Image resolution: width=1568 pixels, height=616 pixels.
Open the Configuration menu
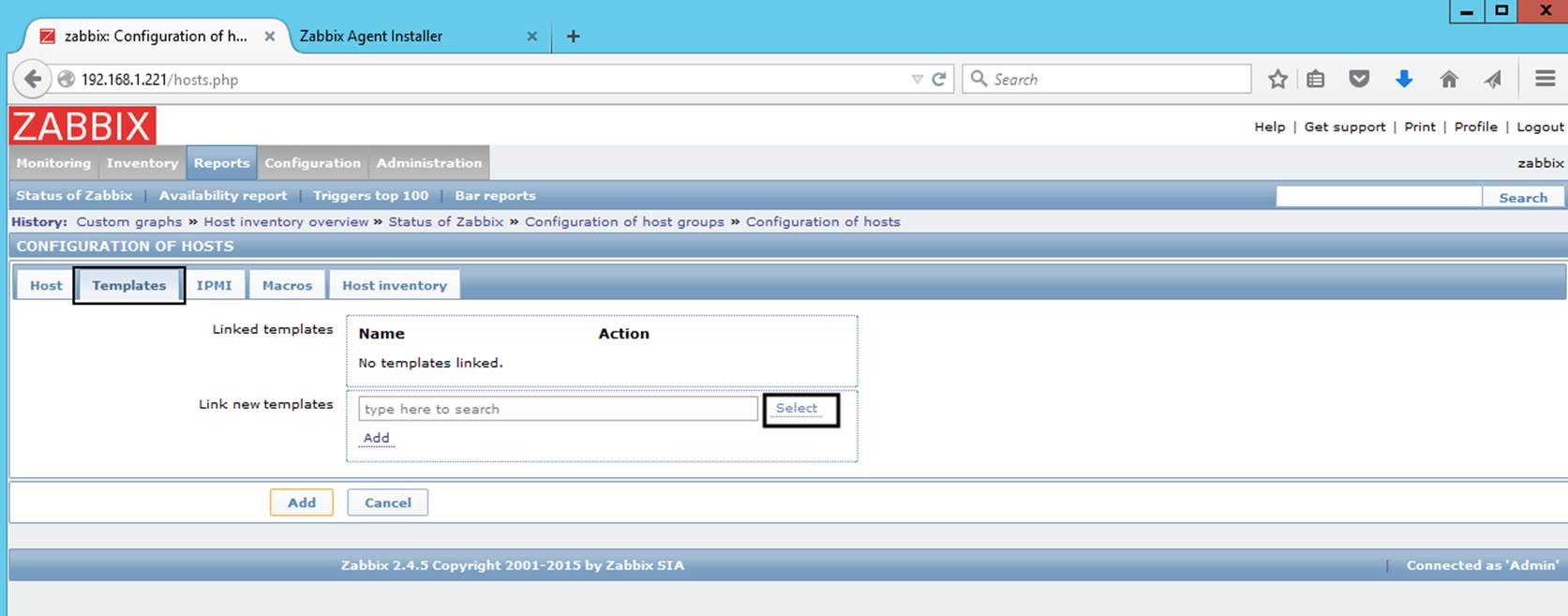point(312,163)
